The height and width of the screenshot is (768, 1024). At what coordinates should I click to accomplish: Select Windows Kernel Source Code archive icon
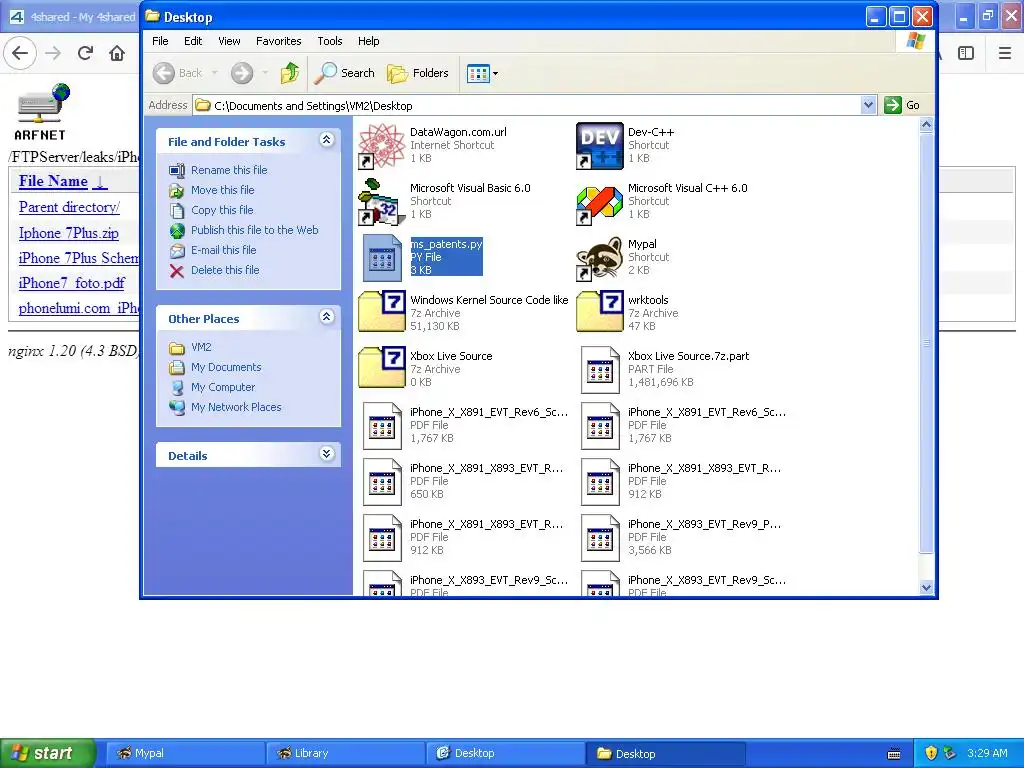pyautogui.click(x=382, y=313)
